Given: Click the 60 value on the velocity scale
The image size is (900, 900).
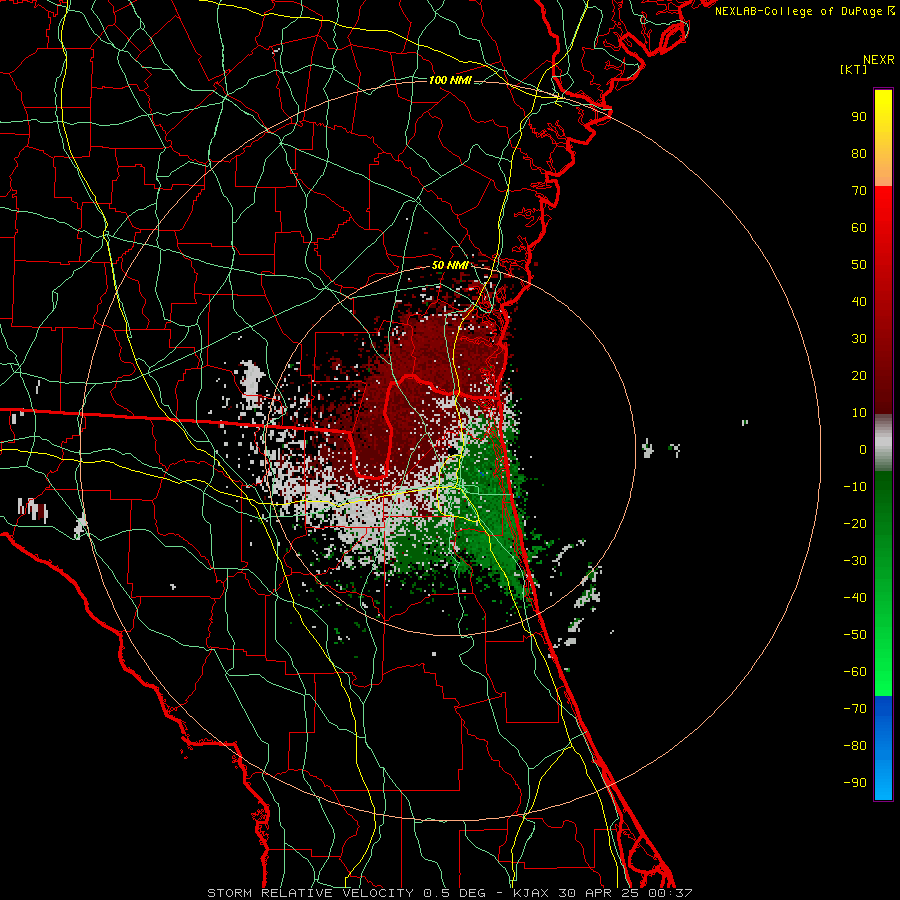Looking at the screenshot, I should [859, 228].
